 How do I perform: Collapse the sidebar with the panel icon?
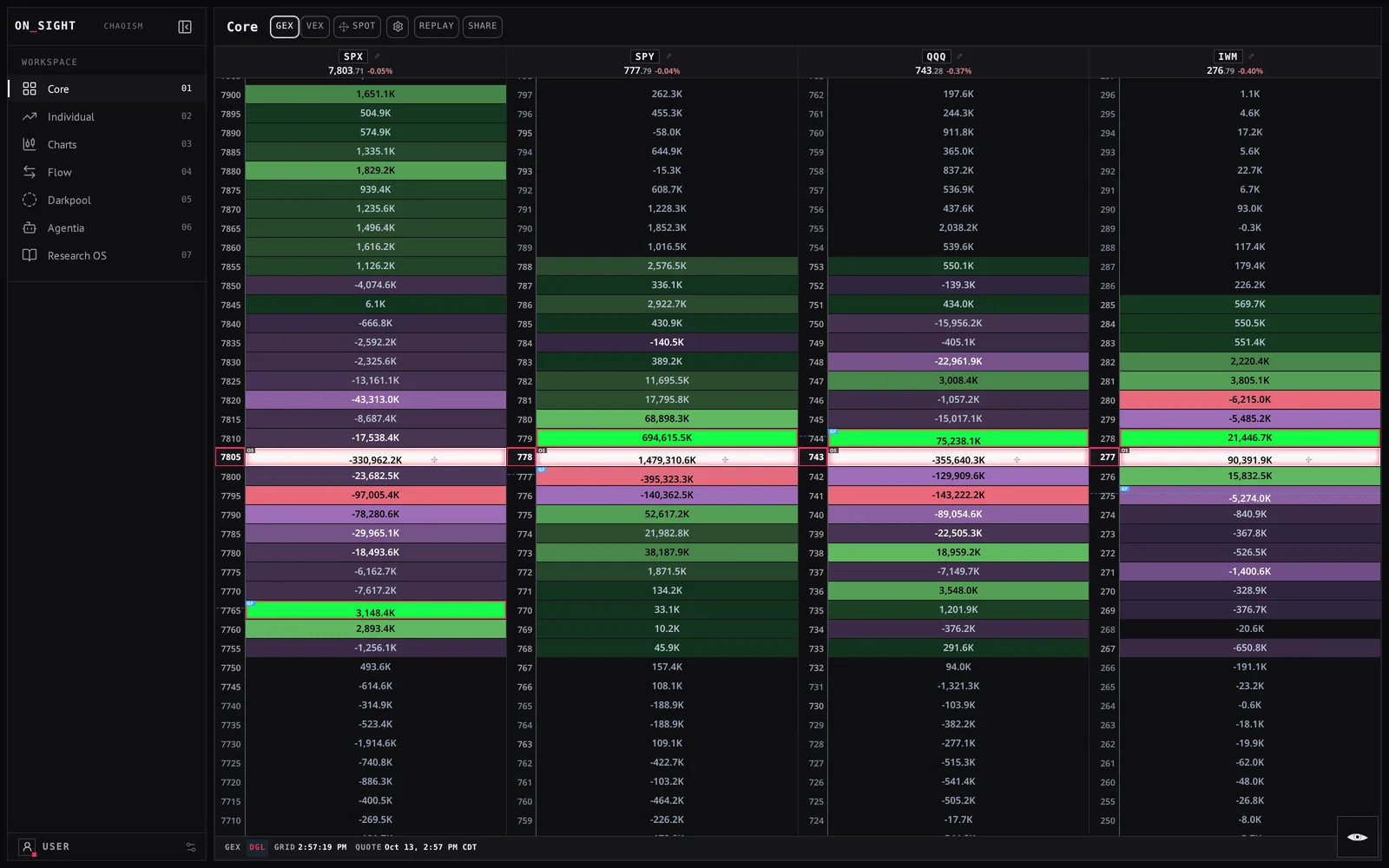185,27
